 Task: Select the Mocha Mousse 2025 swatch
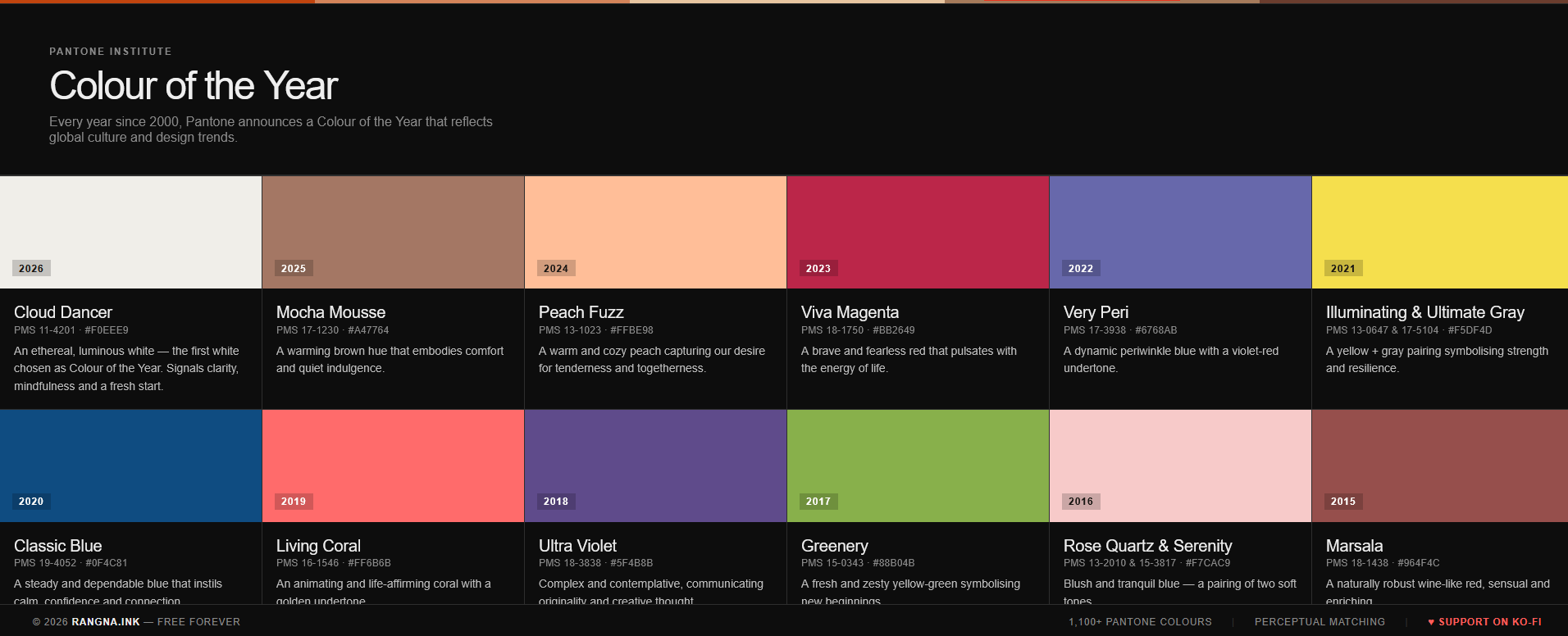[394, 233]
